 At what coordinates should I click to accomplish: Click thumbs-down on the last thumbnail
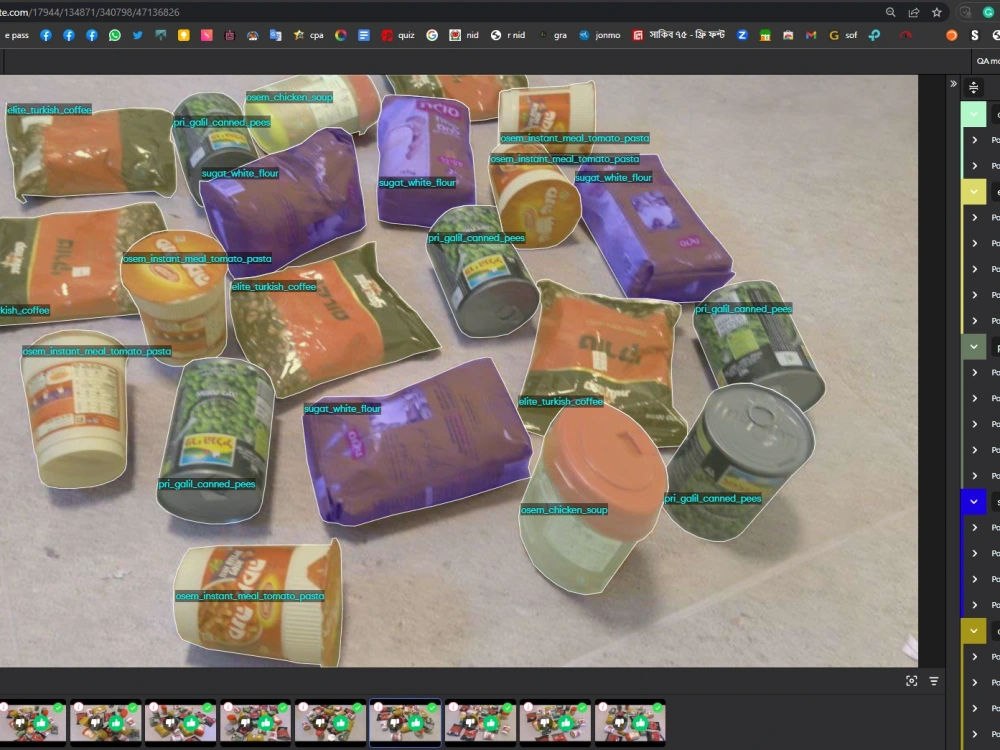pyautogui.click(x=620, y=723)
